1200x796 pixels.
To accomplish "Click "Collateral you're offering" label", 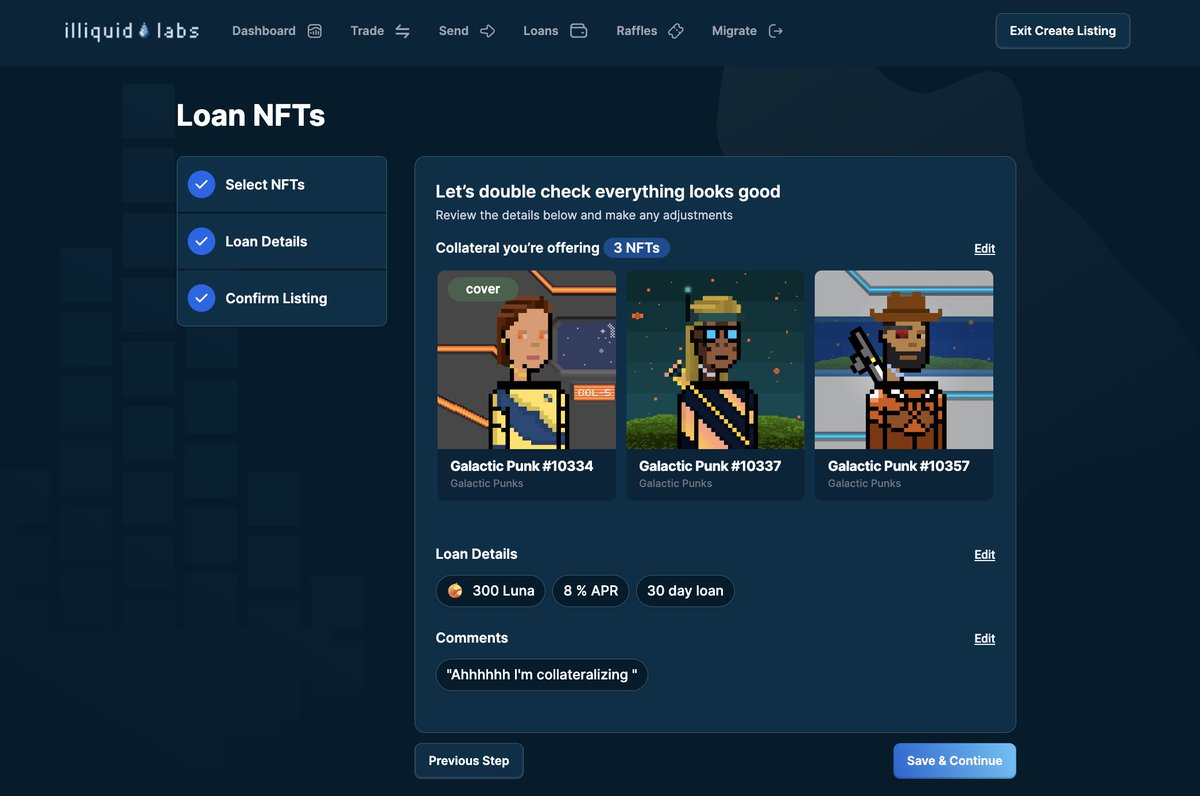I will pyautogui.click(x=517, y=248).
